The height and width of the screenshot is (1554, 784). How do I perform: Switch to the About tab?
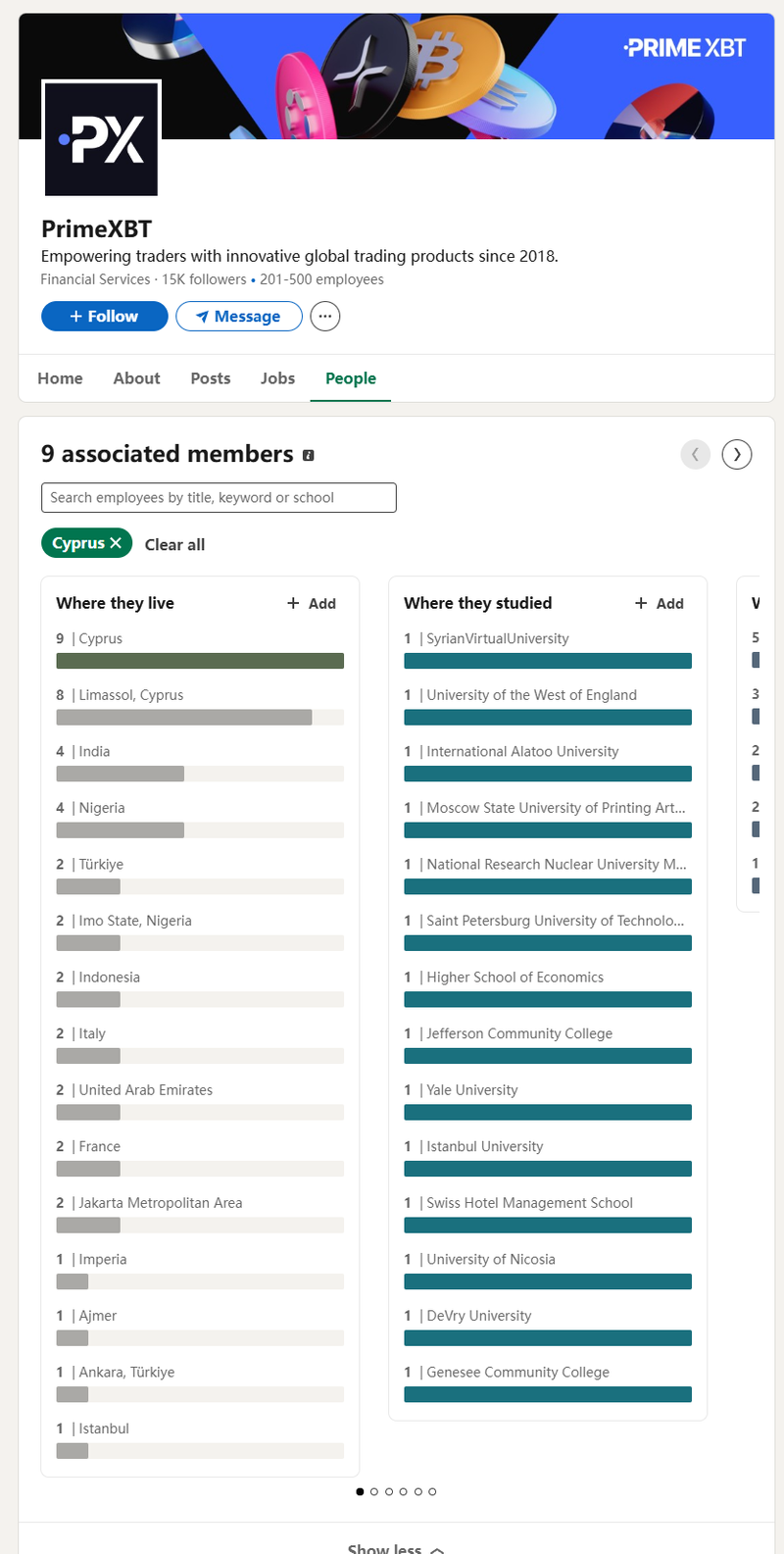coord(136,378)
